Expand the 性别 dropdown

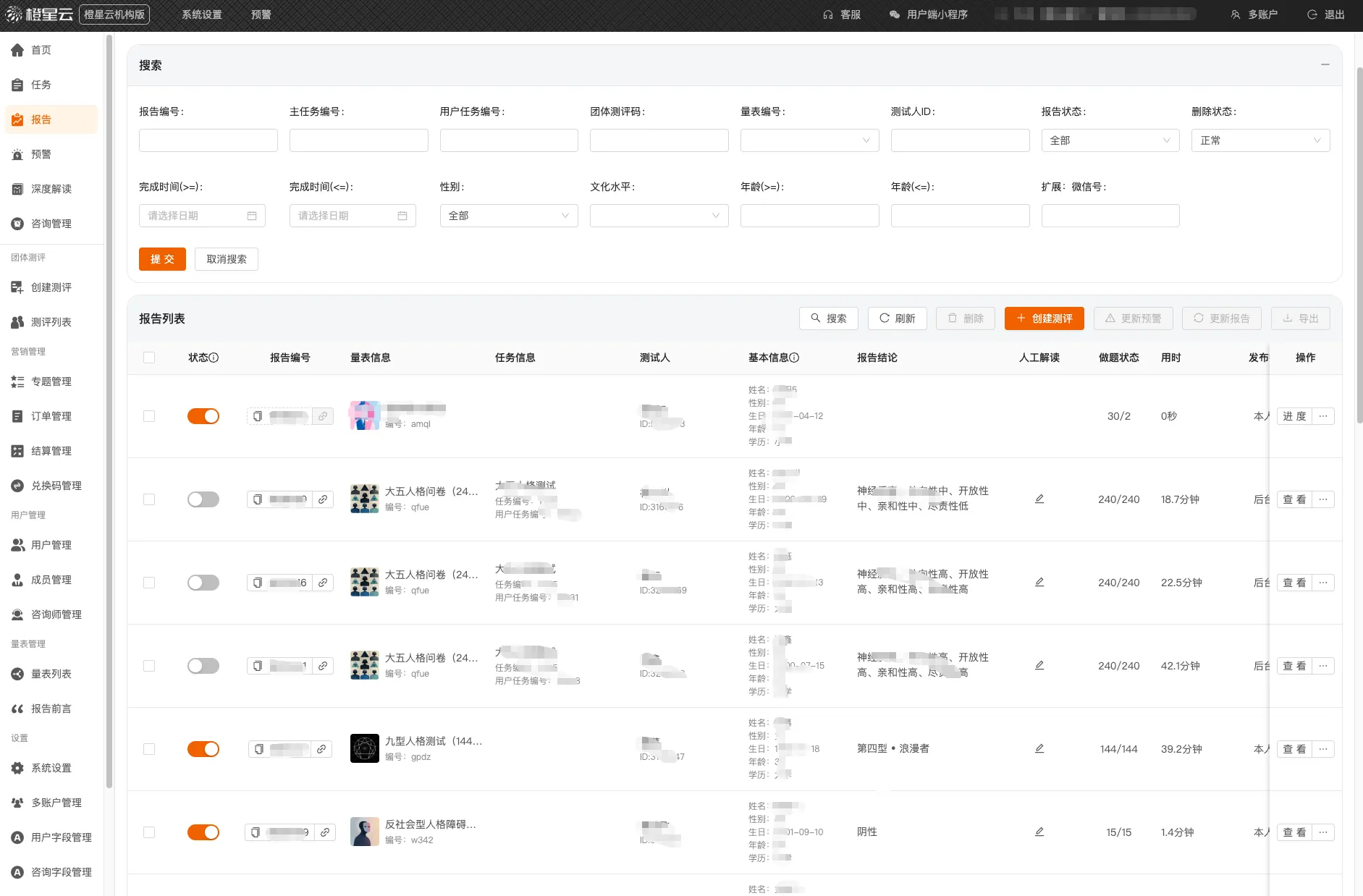click(x=509, y=216)
